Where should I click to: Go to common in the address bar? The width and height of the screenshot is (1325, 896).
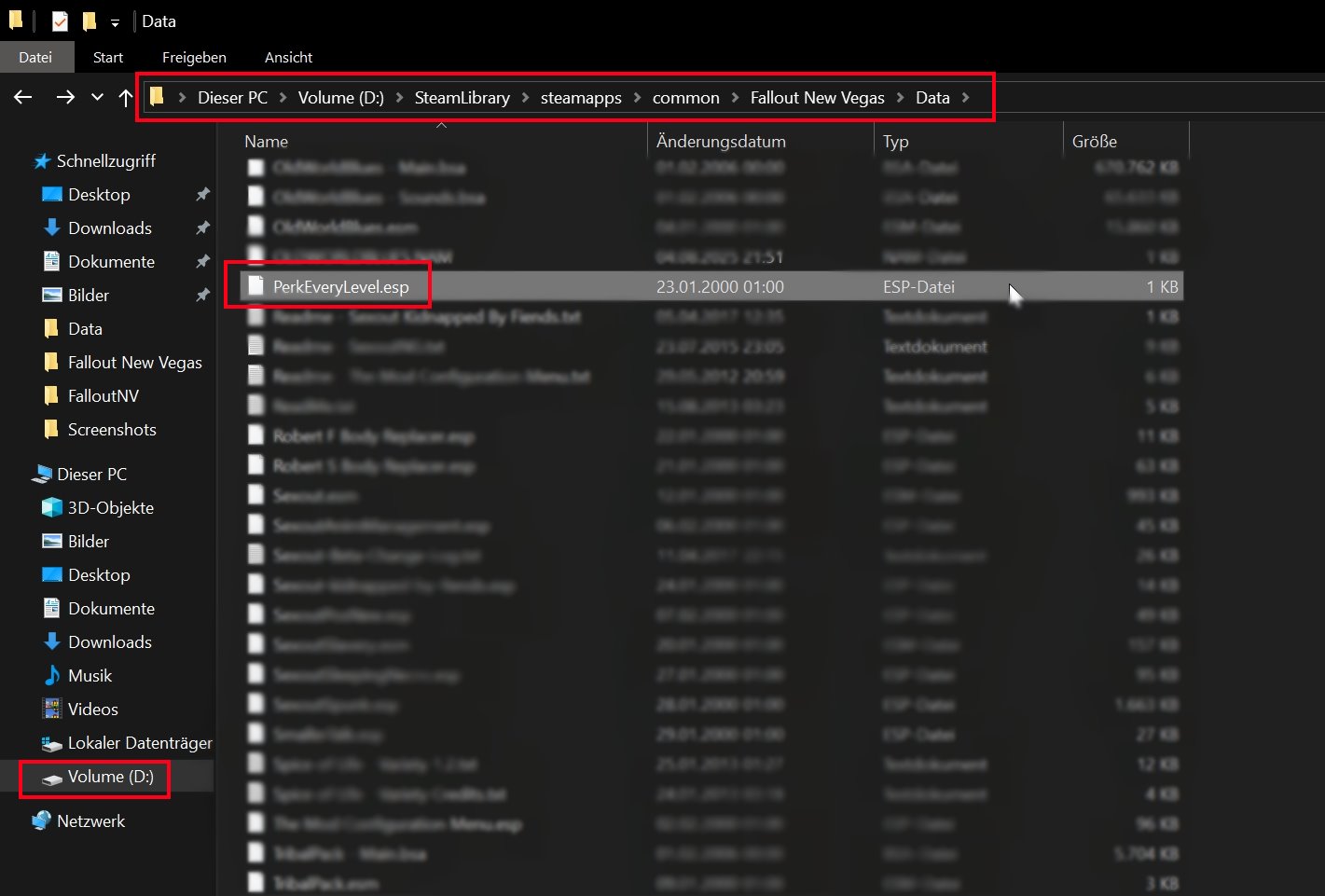(686, 98)
